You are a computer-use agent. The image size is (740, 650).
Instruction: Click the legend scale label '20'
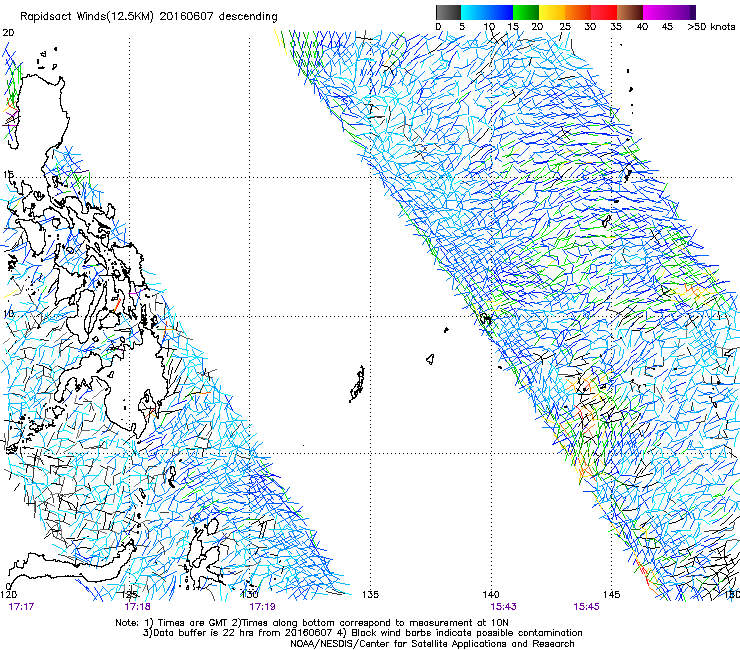click(x=537, y=26)
